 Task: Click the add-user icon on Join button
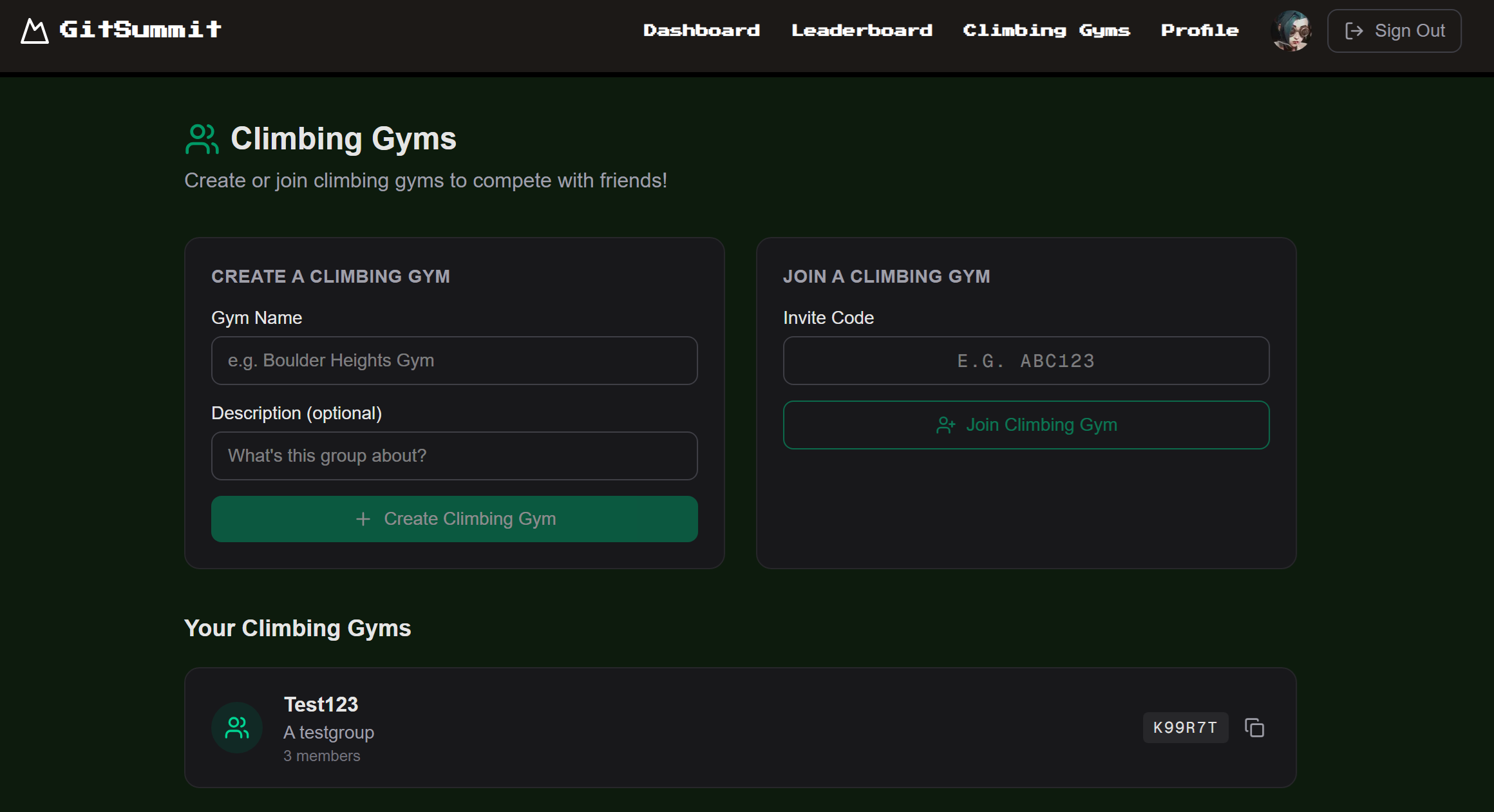[x=945, y=425]
